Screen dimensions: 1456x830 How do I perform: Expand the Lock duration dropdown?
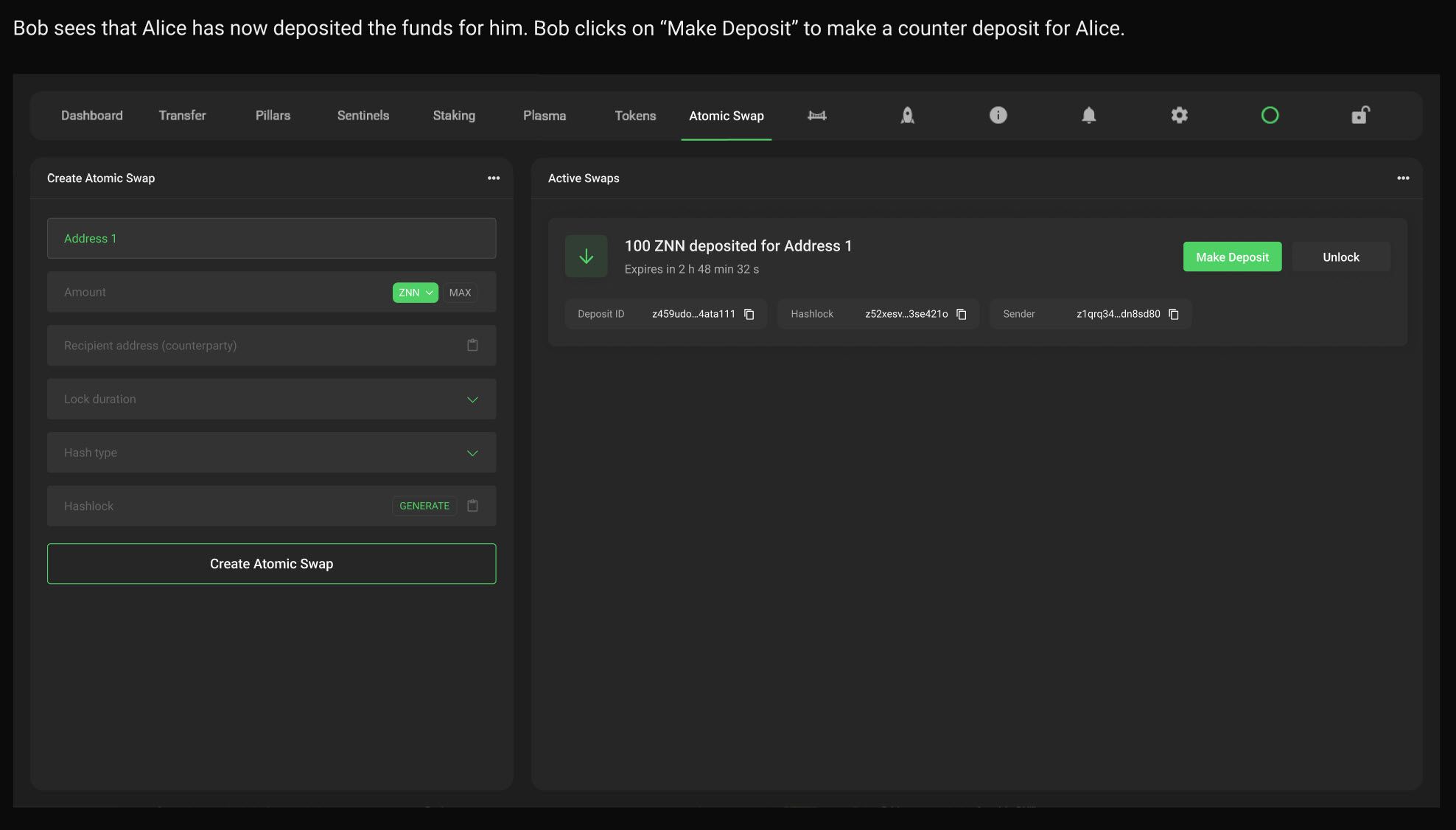coord(472,400)
